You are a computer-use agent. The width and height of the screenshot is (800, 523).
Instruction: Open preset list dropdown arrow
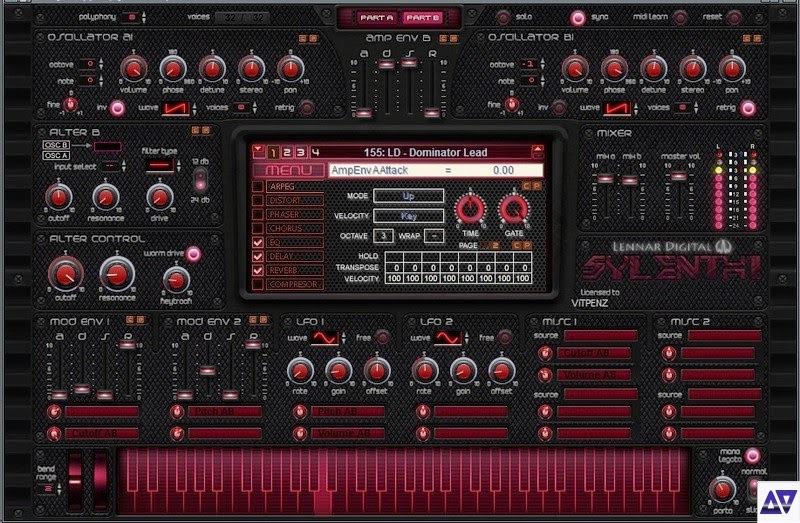[258, 150]
